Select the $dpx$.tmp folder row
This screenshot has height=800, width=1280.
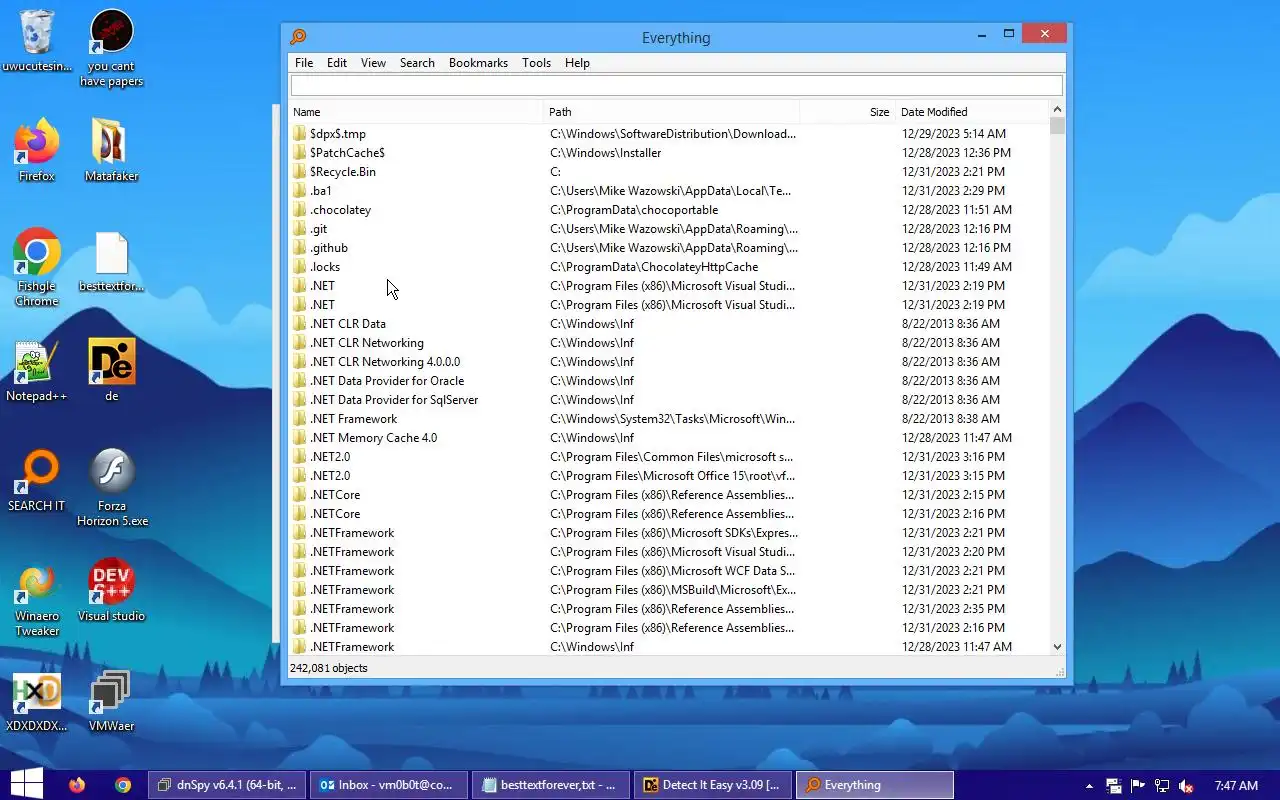point(670,134)
